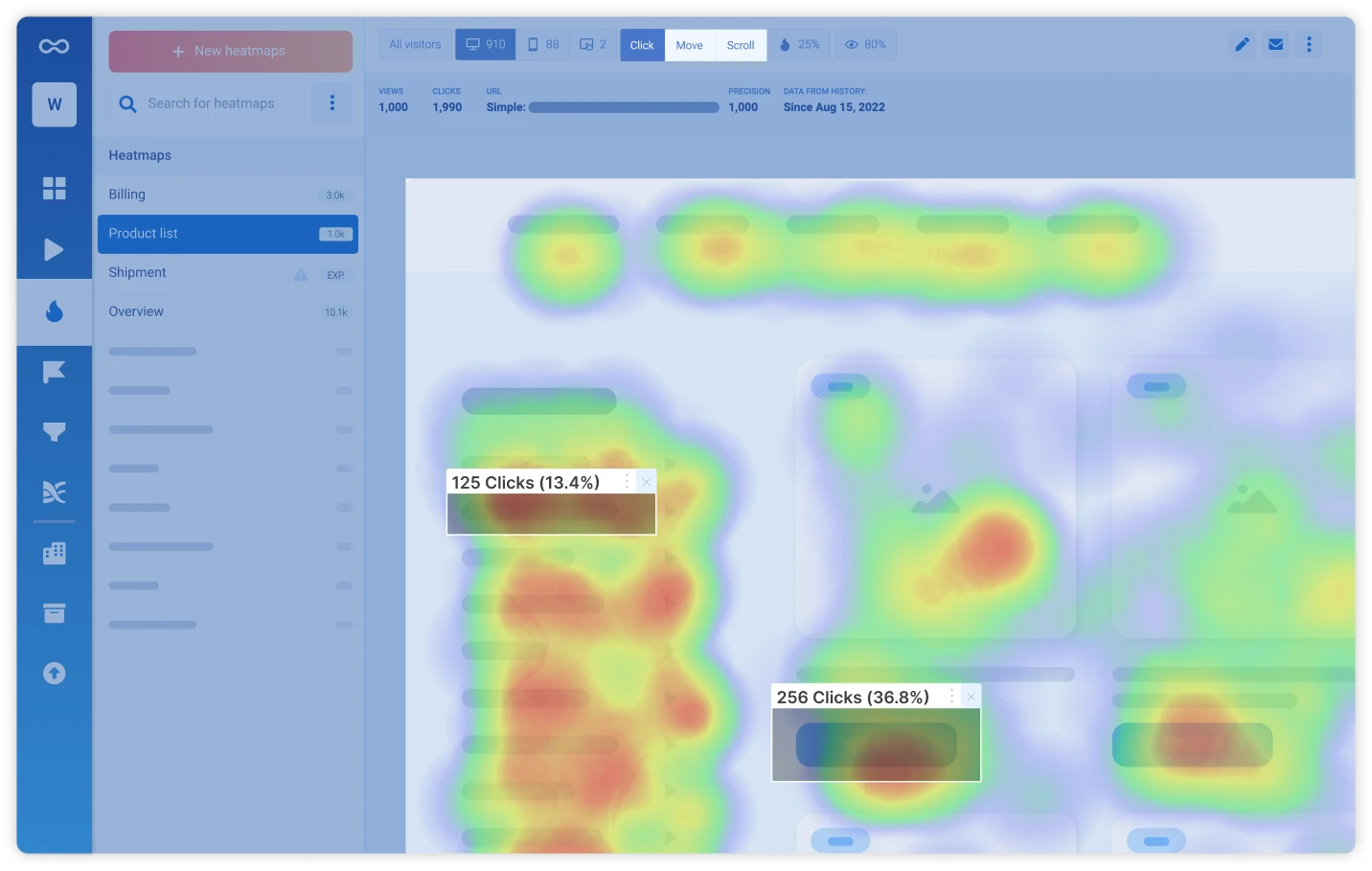Switch to the Scroll heatmap tab

(740, 45)
